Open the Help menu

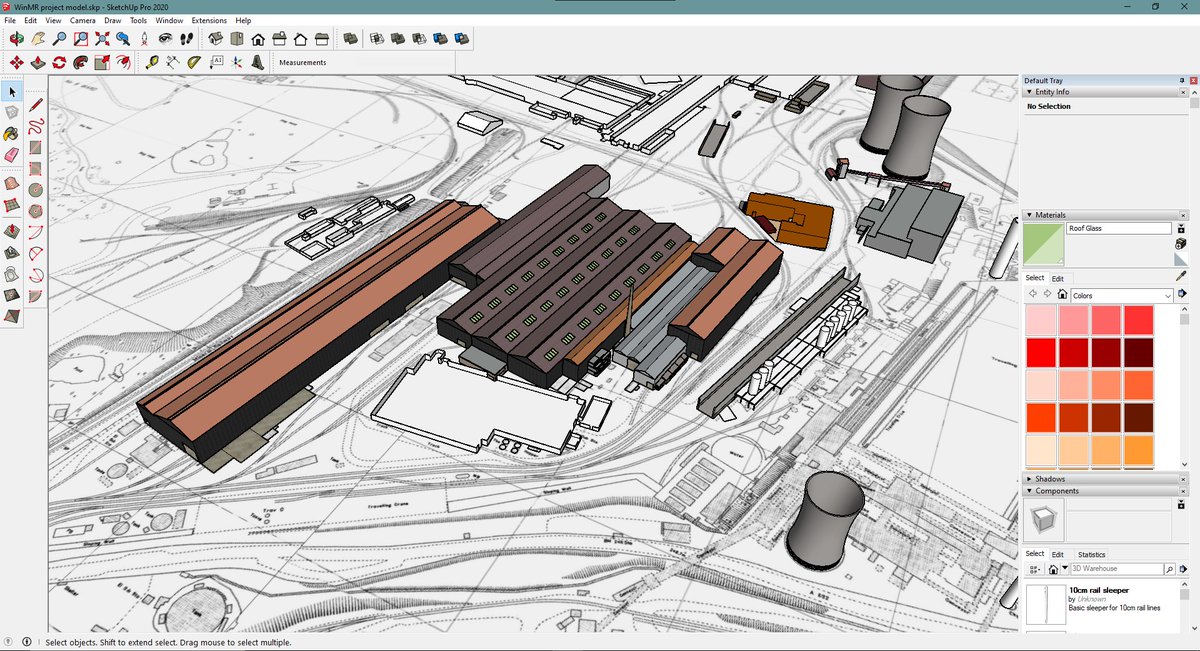[x=243, y=20]
